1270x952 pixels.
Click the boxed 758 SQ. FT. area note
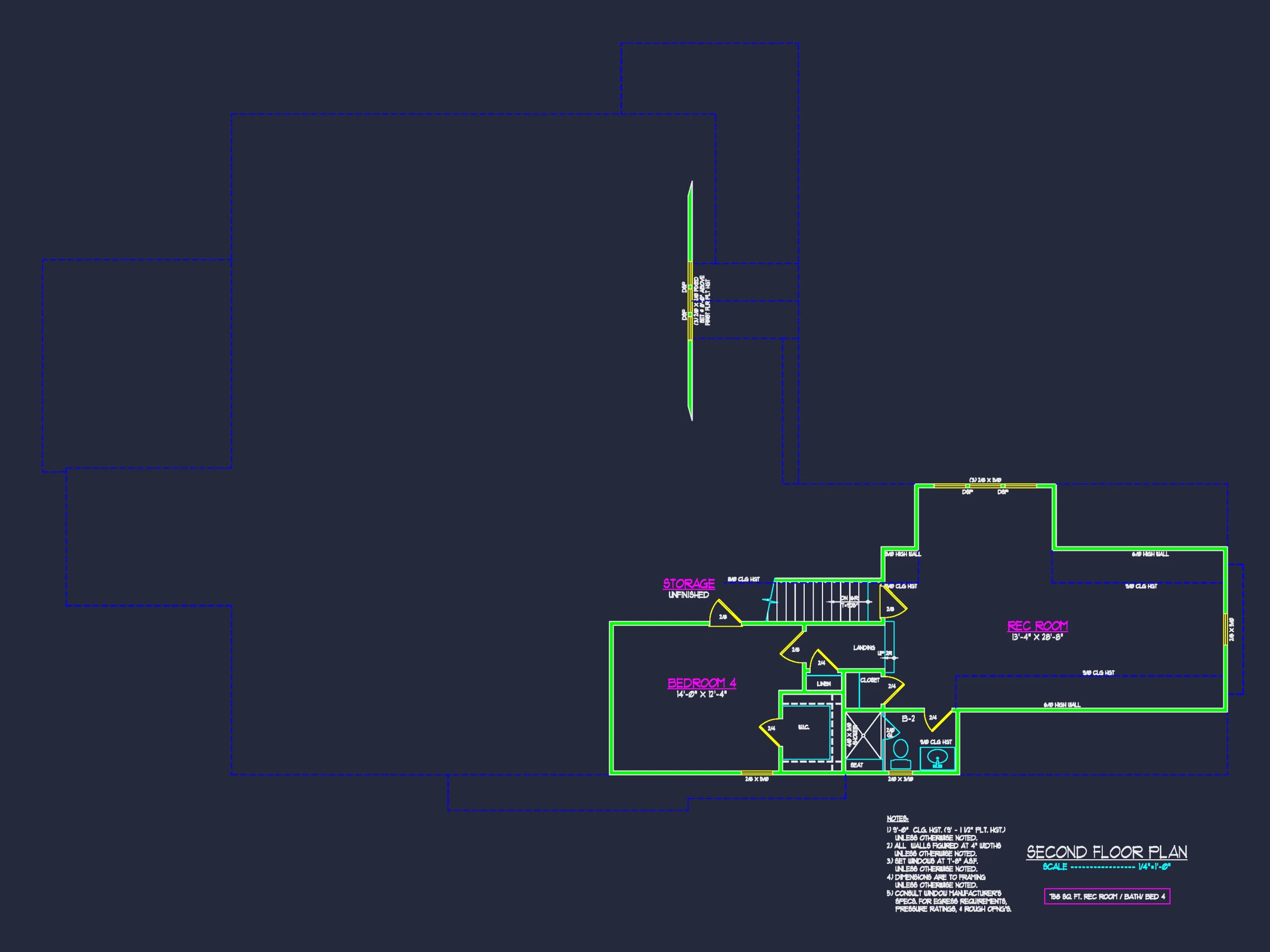(1107, 896)
